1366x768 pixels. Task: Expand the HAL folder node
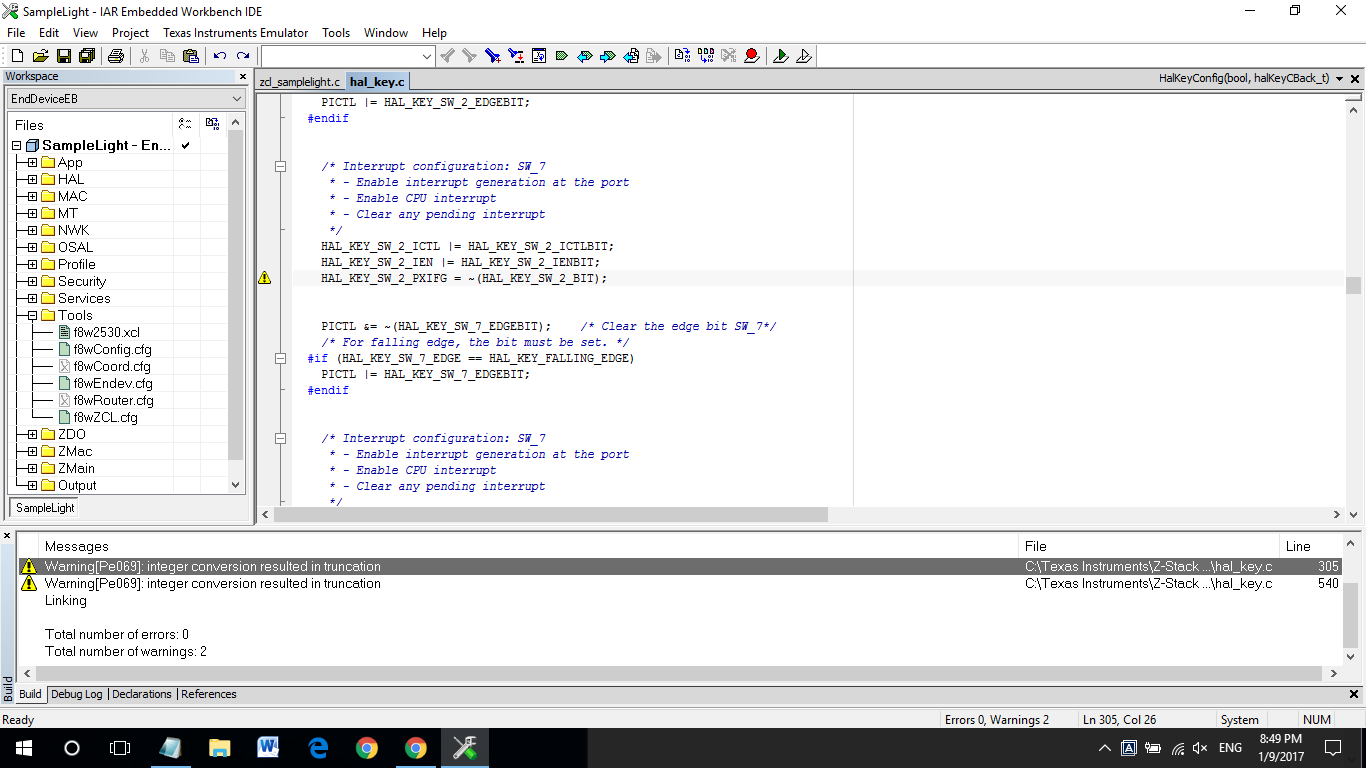[x=32, y=179]
